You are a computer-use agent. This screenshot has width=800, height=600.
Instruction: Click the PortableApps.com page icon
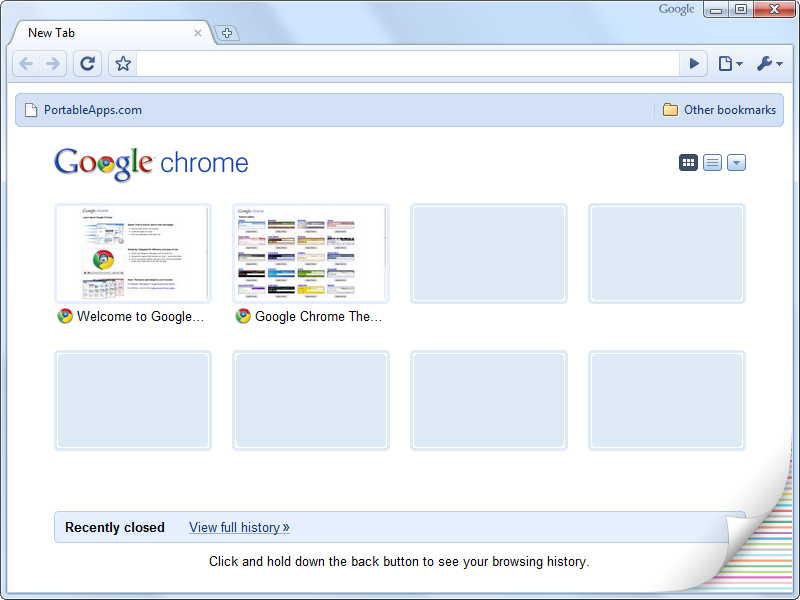pyautogui.click(x=31, y=110)
